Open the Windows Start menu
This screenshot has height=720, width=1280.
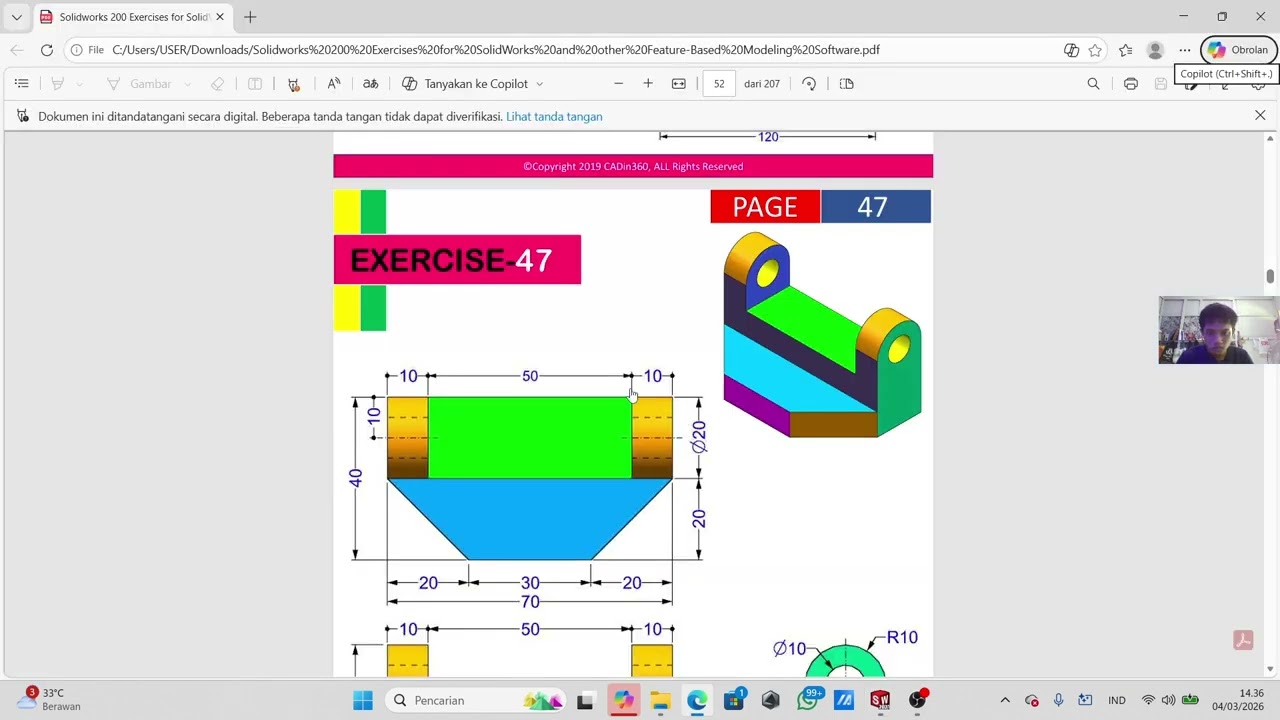coord(363,700)
